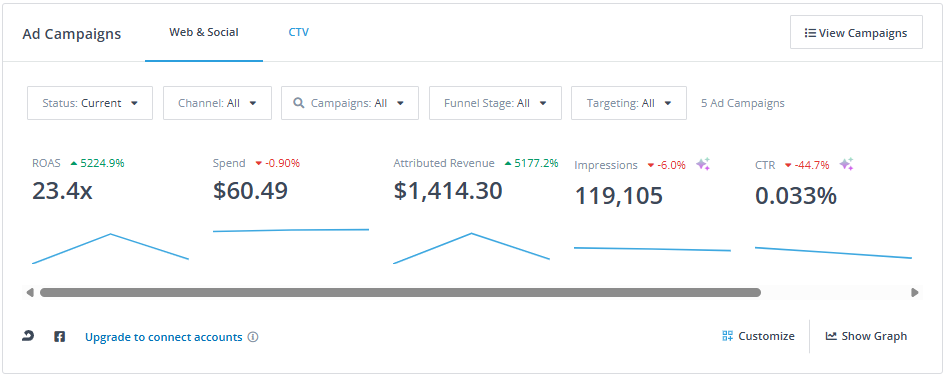Image resolution: width=948 pixels, height=376 pixels.
Task: Expand the Channel: All filter
Action: click(x=218, y=103)
